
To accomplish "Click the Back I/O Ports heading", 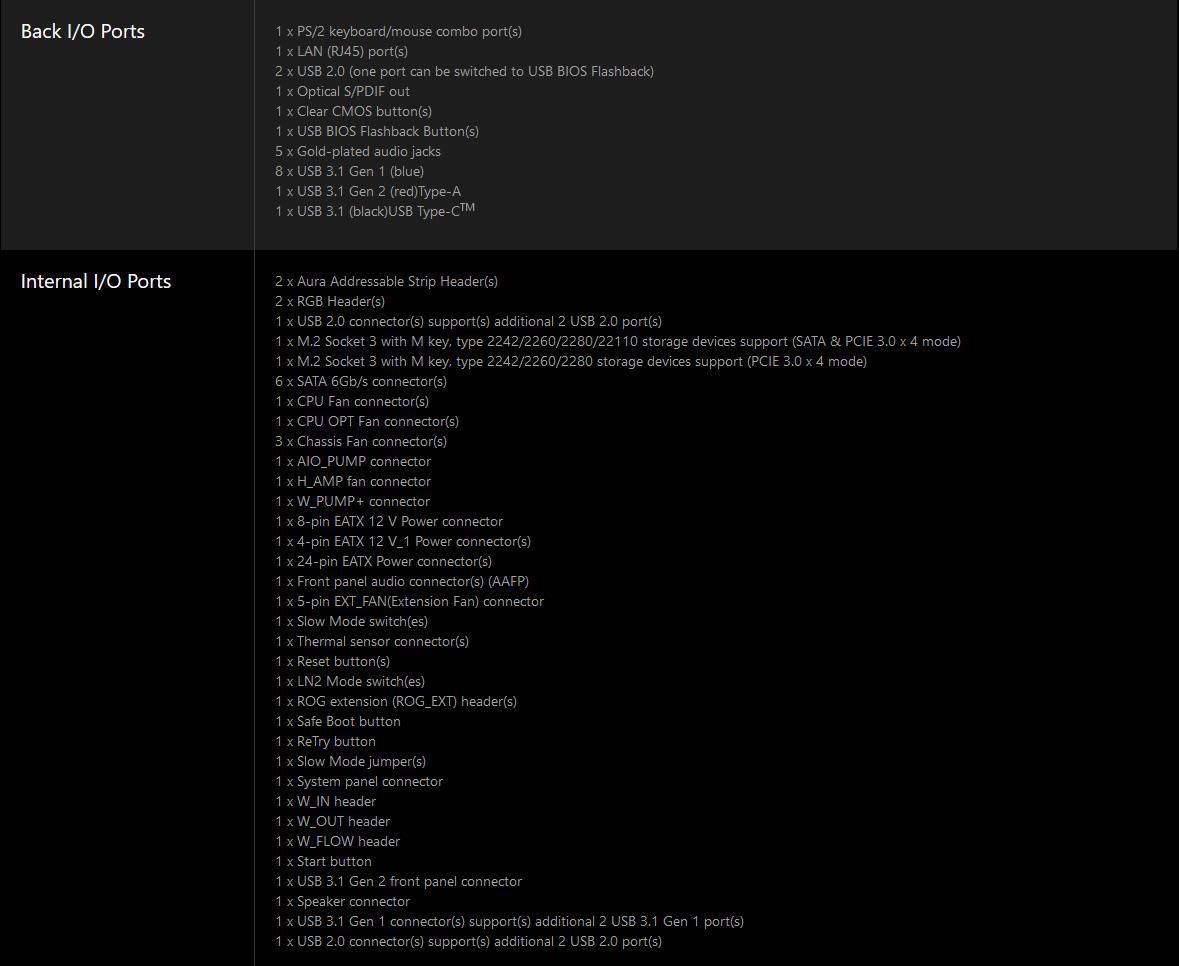I will [83, 32].
